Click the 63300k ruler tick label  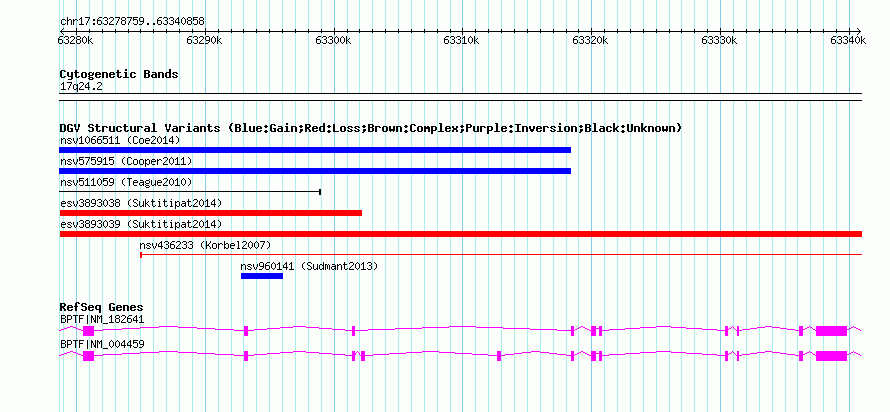[333, 40]
